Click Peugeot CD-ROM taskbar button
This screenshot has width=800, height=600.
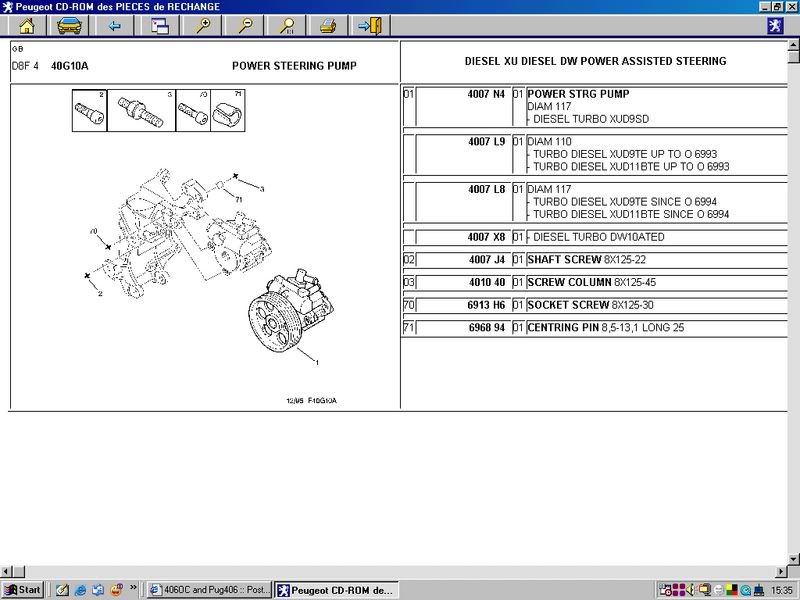[x=336, y=590]
